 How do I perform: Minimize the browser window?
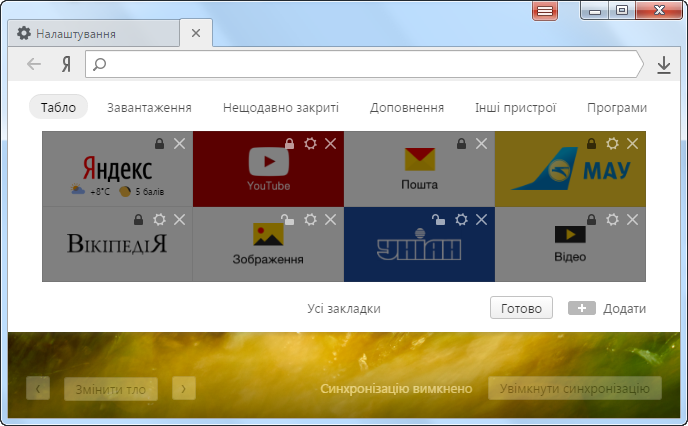tap(595, 11)
